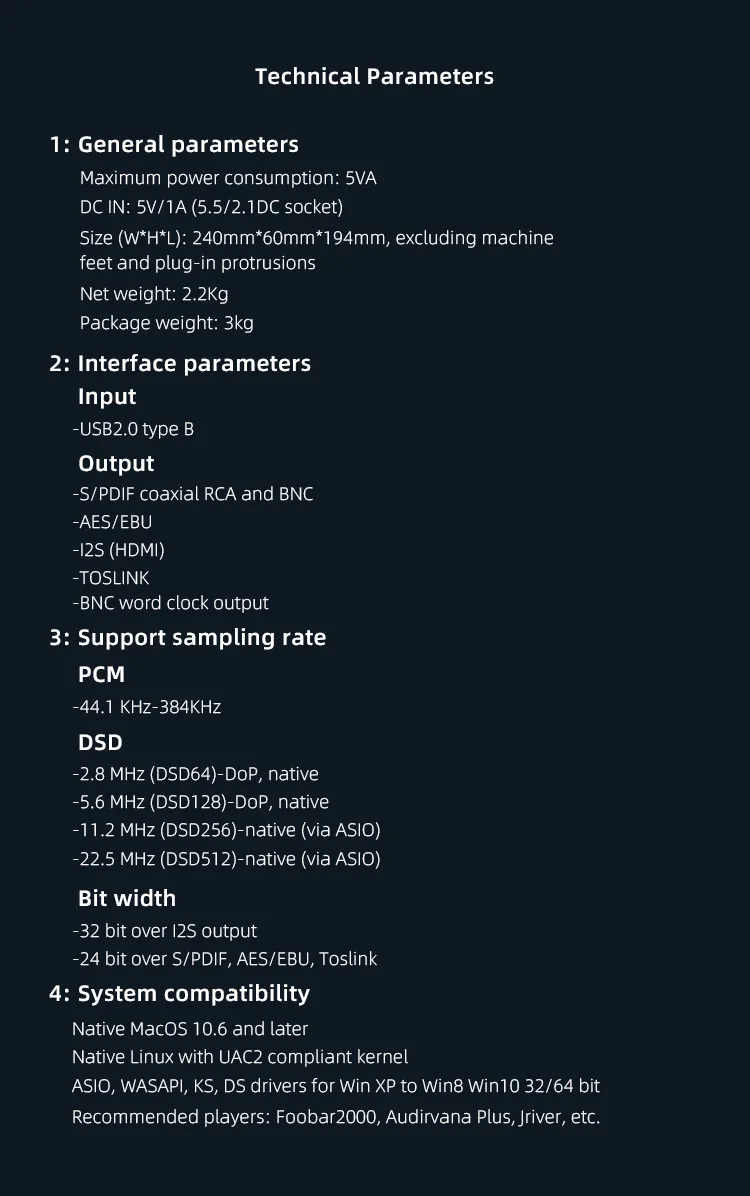Select the Net weight 2.2Kg line

click(154, 294)
